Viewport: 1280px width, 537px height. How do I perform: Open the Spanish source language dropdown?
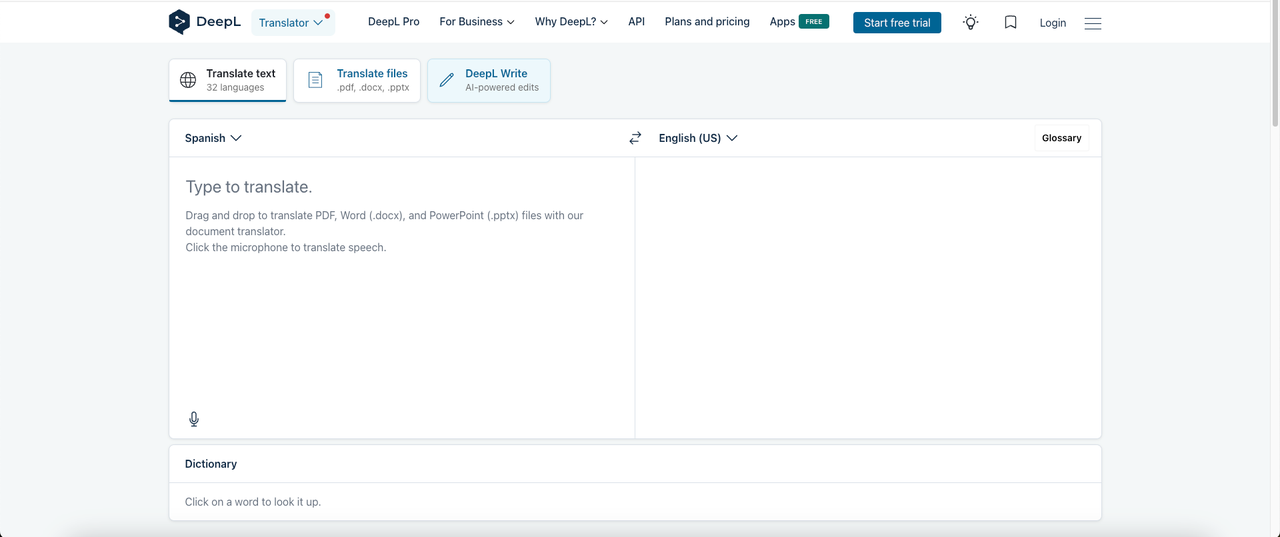click(213, 138)
